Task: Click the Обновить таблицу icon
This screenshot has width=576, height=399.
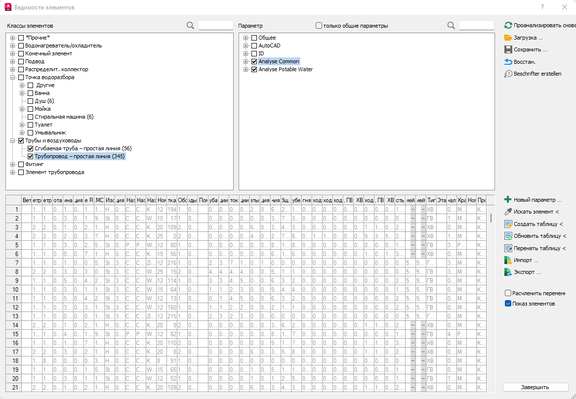Action: [x=508, y=236]
